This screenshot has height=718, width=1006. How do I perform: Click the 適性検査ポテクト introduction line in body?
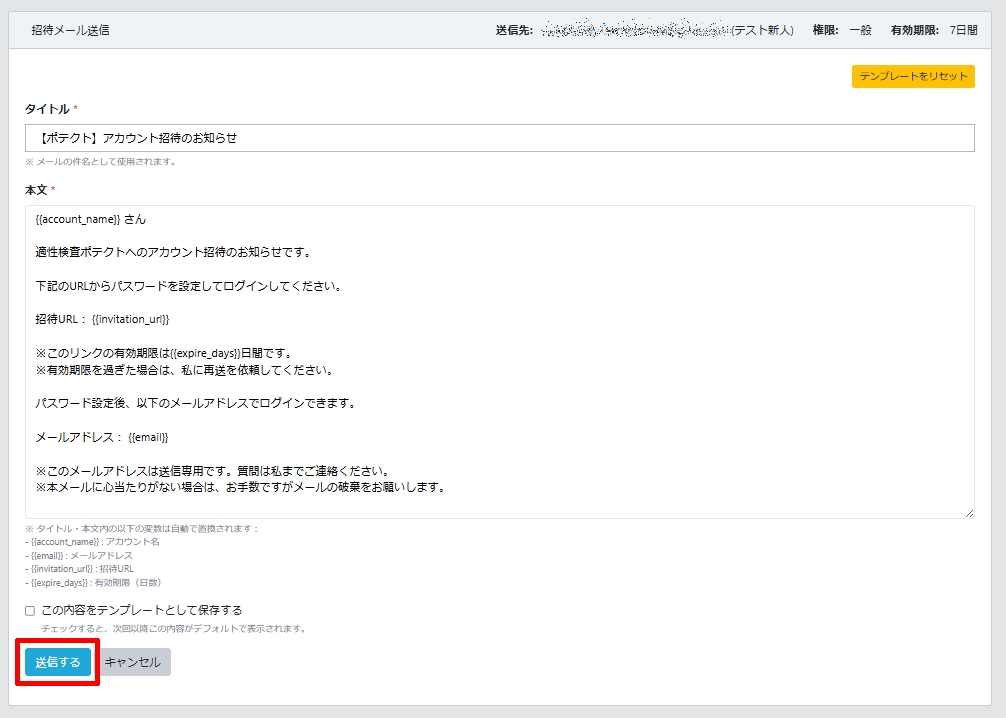(173, 252)
